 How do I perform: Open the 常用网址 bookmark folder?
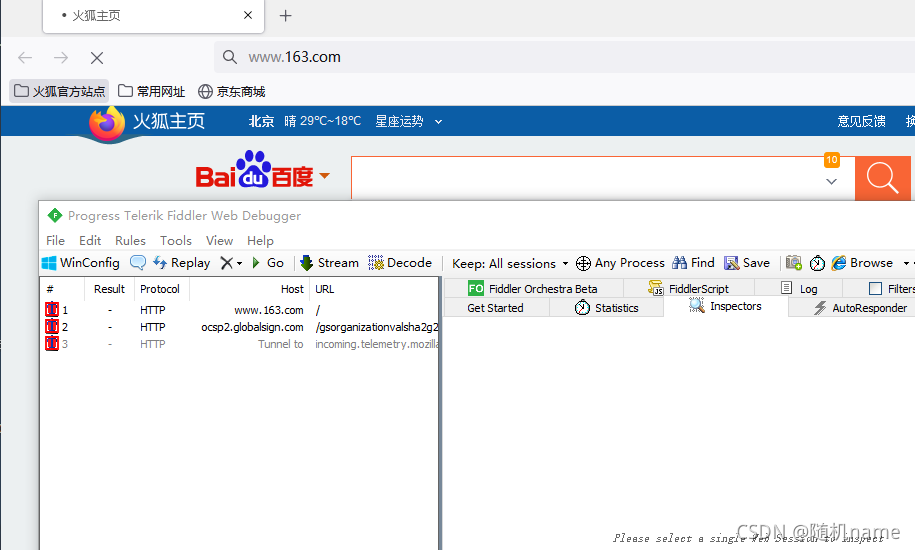(x=151, y=92)
